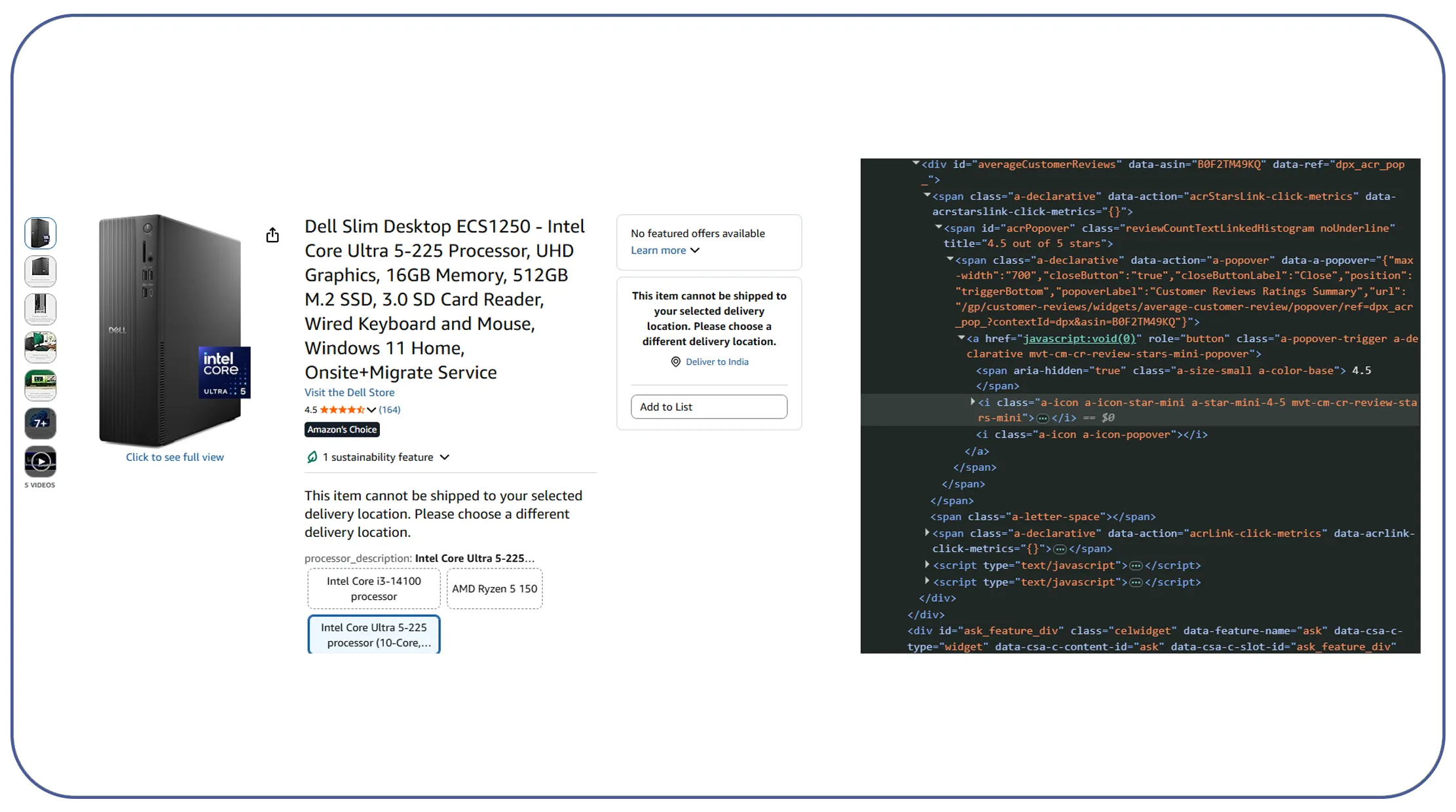Click the No featured offers available text
This screenshot has height=812, width=1456.
698,233
